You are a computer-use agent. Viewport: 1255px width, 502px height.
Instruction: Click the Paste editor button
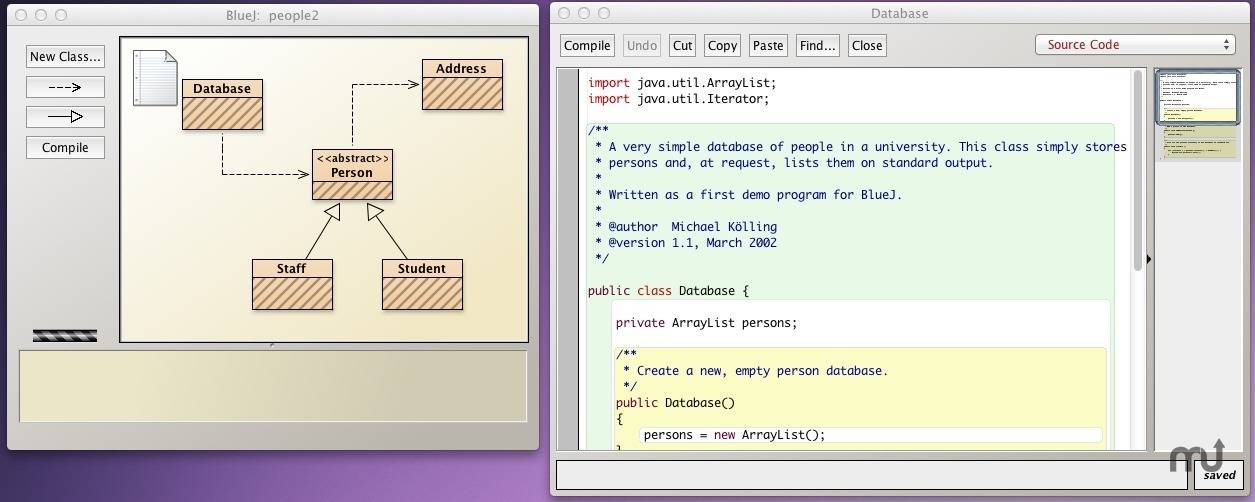[768, 45]
